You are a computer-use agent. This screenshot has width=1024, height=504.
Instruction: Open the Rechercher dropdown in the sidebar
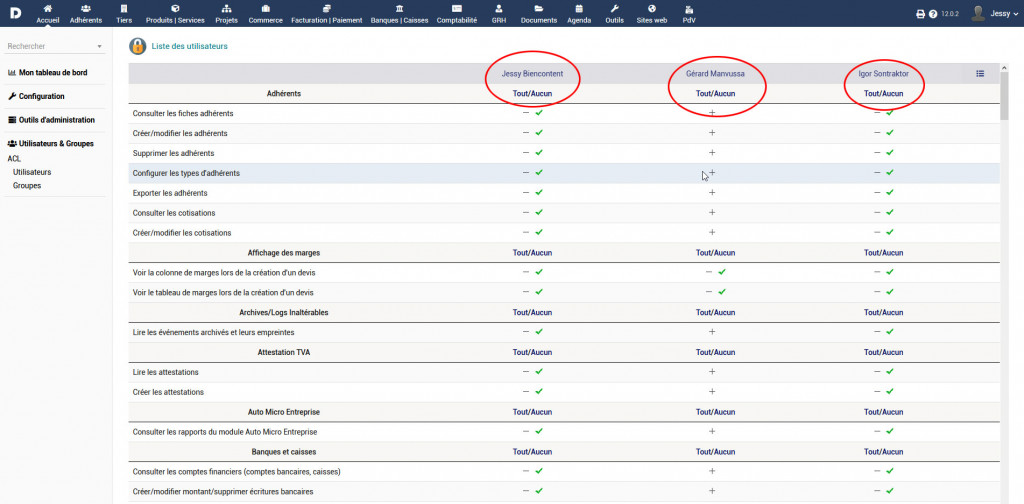(55, 46)
